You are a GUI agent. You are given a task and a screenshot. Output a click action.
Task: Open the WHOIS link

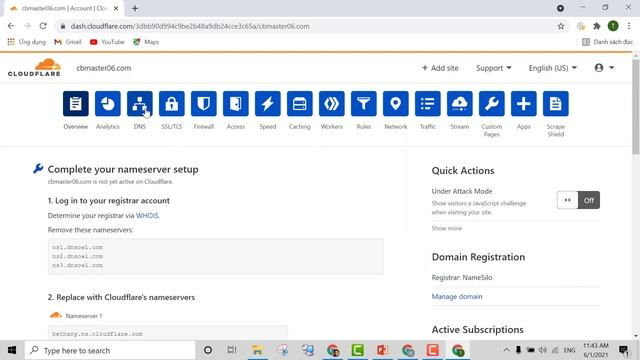pos(147,216)
